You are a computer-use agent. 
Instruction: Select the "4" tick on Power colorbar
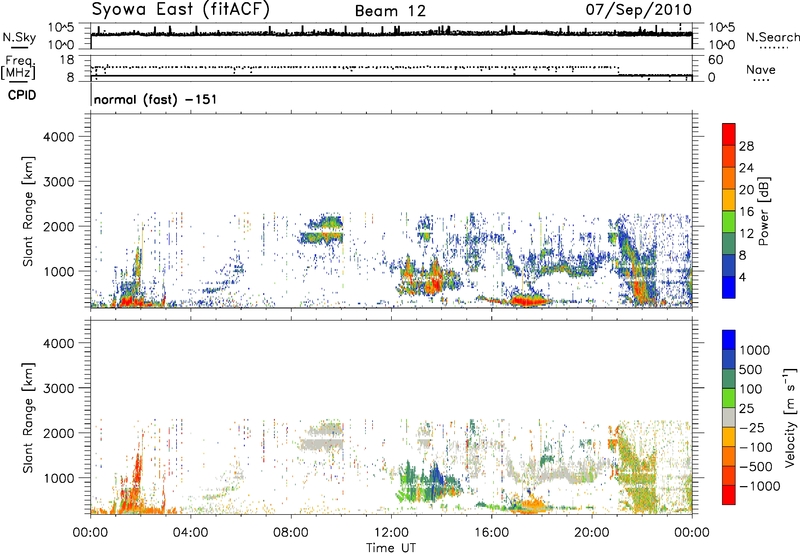coord(742,277)
